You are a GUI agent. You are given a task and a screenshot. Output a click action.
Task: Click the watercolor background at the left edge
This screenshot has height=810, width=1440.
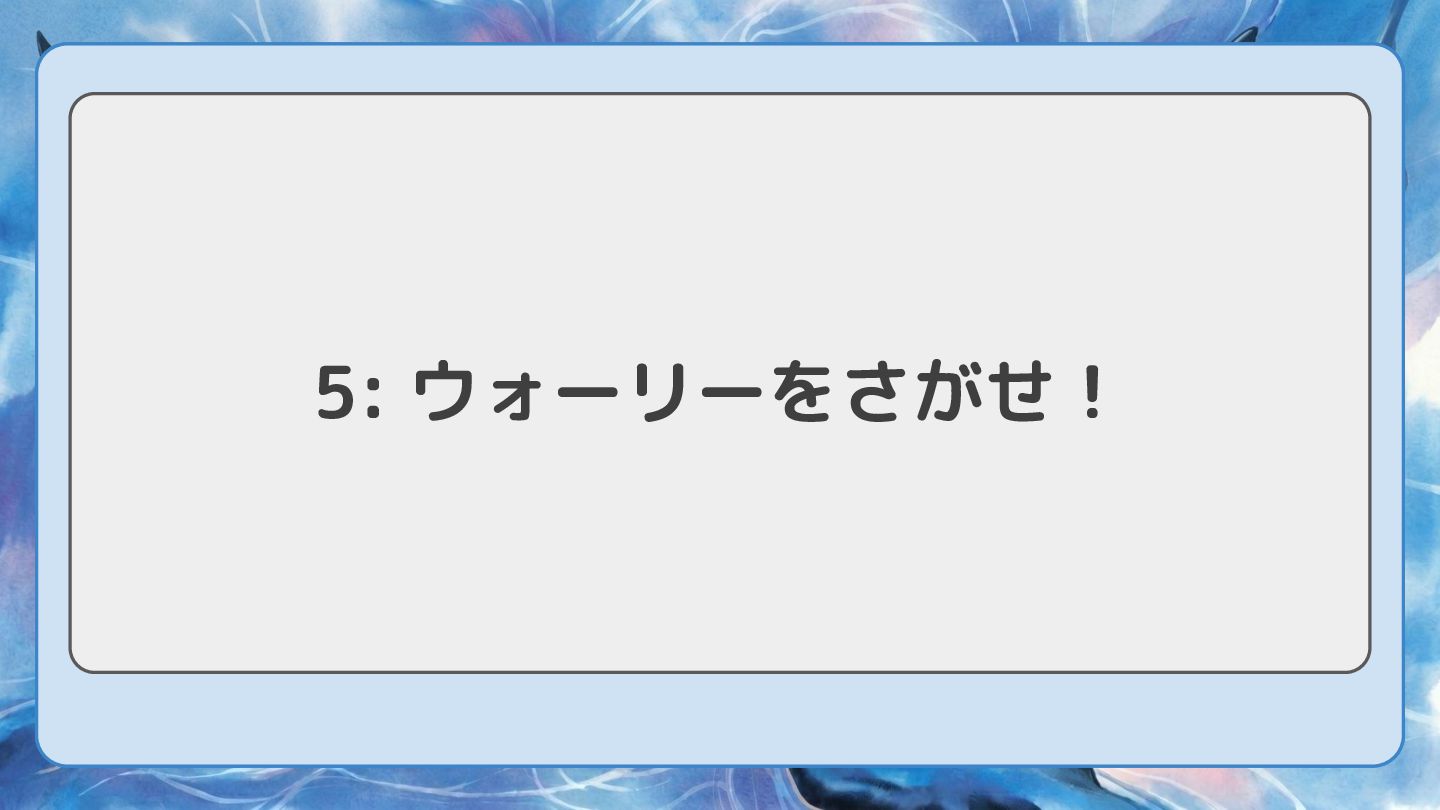pos(16,400)
